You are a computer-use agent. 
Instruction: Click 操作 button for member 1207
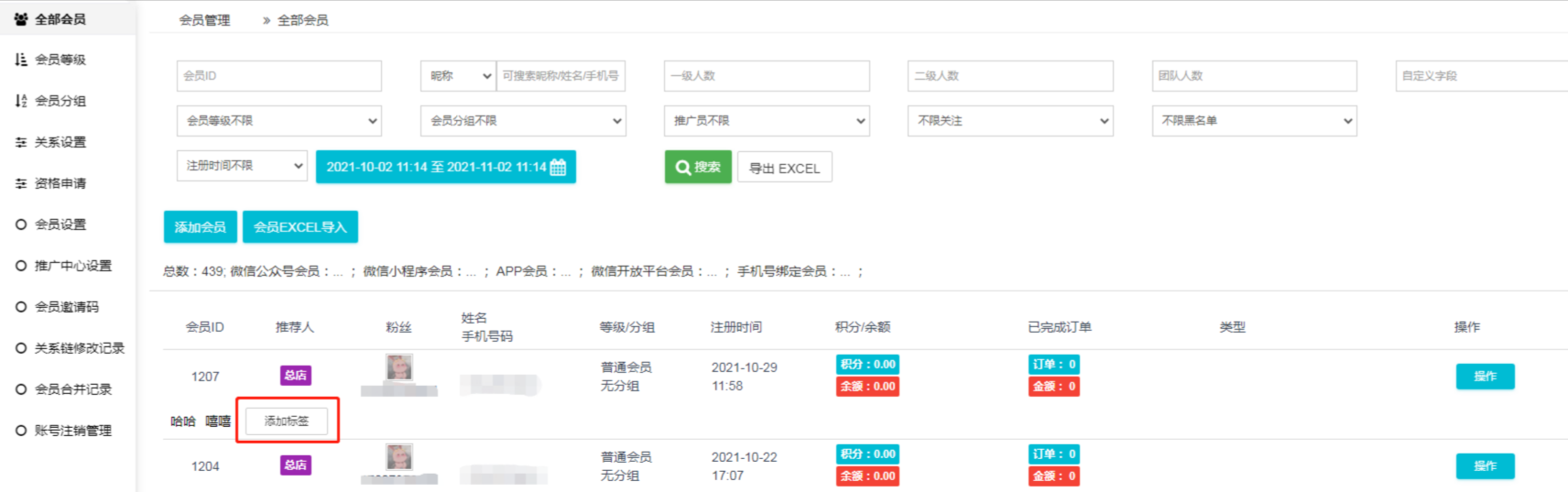point(1485,377)
